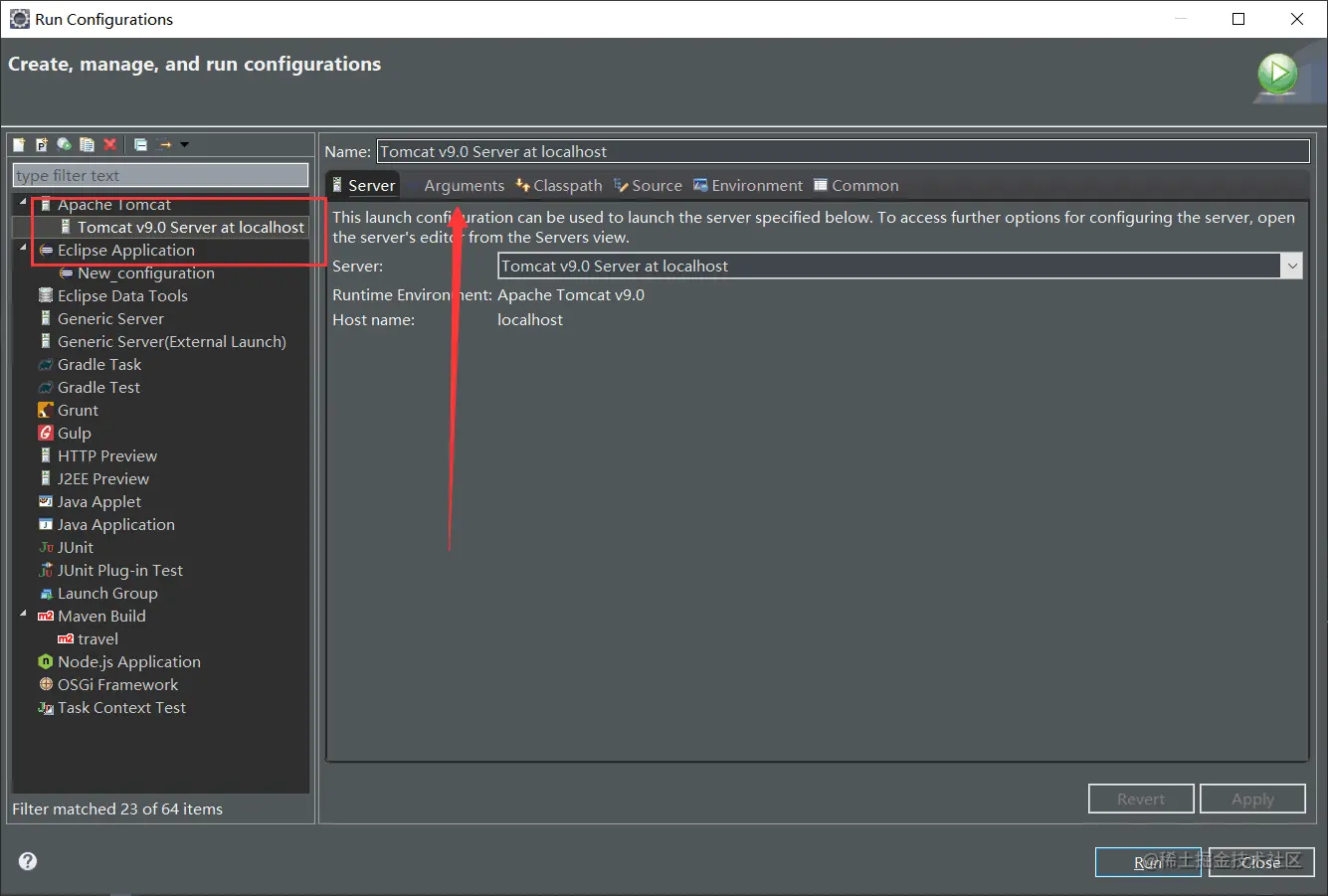Click the Close button at dialog bottom
1328x896 pixels.
[1261, 862]
